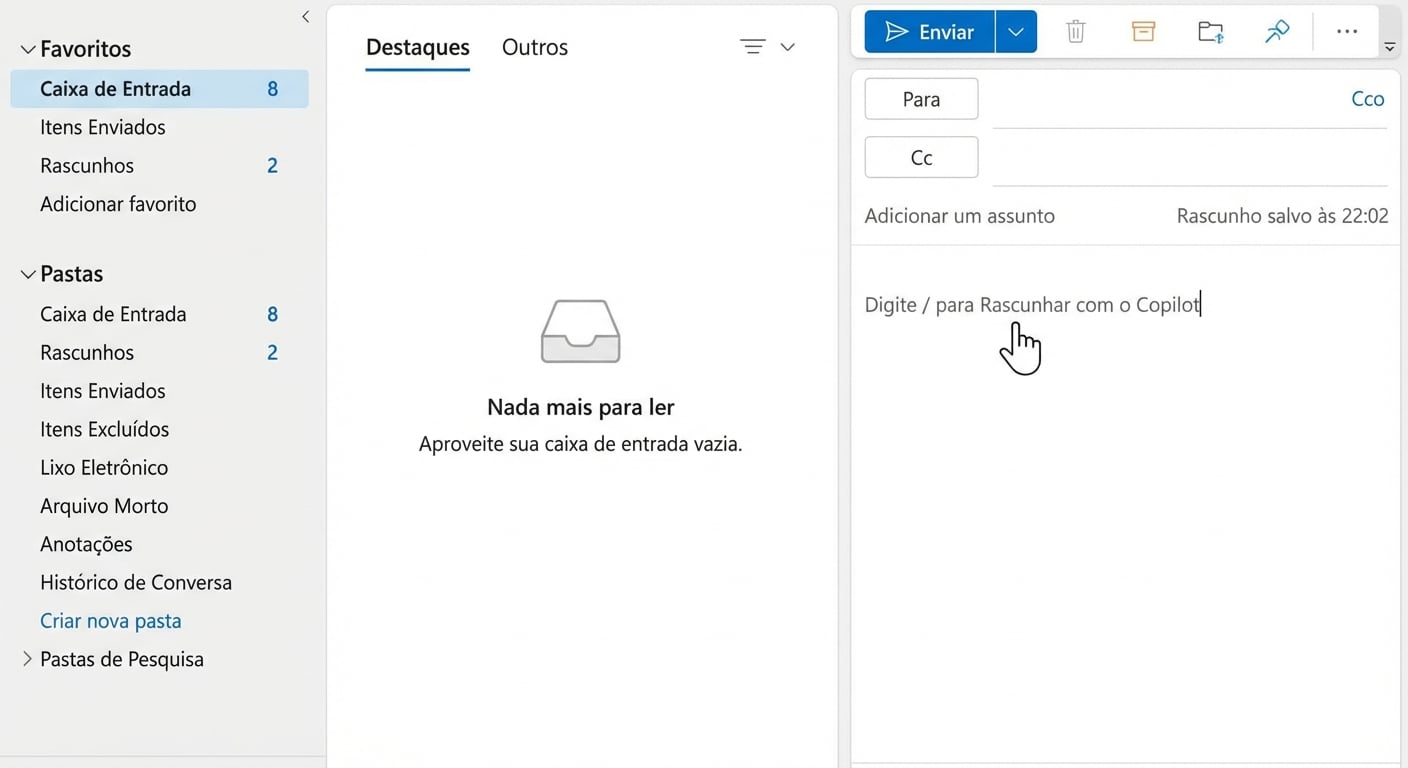Click the pin icon in toolbar
Image resolution: width=1408 pixels, height=768 pixels.
(x=1277, y=32)
